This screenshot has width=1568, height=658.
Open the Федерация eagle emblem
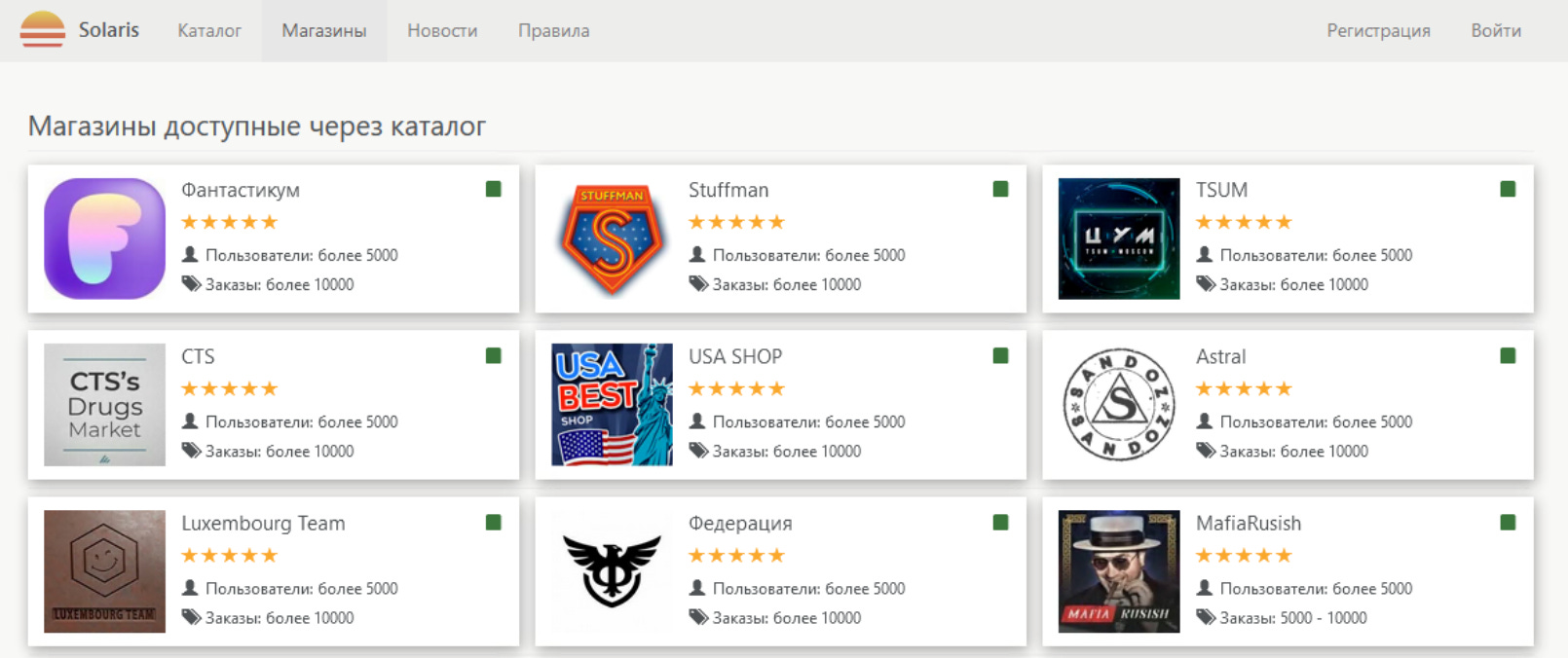point(612,571)
